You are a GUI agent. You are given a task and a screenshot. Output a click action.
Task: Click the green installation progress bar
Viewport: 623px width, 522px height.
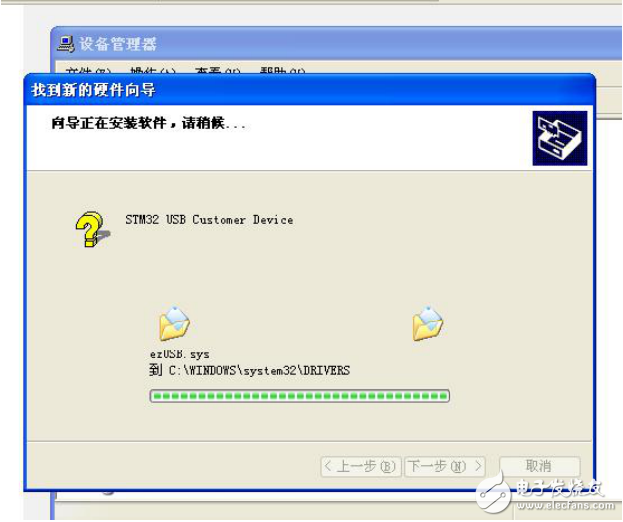[300, 396]
